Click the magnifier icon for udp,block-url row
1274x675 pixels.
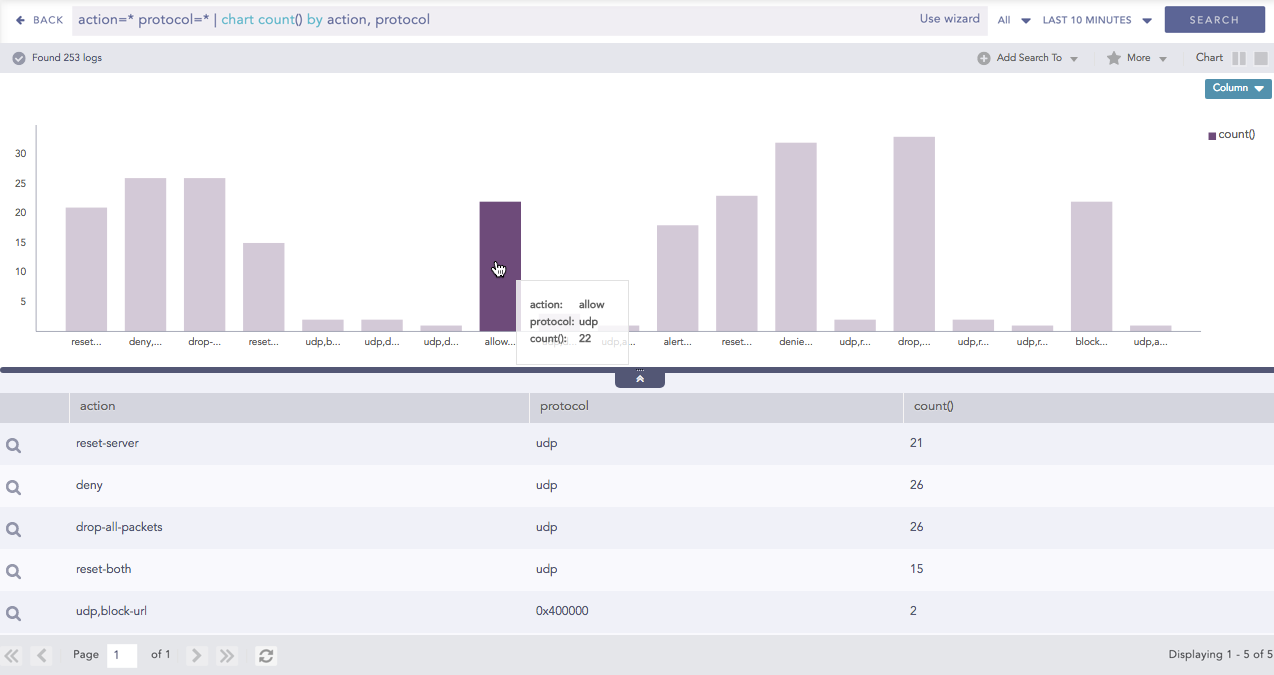click(13, 614)
